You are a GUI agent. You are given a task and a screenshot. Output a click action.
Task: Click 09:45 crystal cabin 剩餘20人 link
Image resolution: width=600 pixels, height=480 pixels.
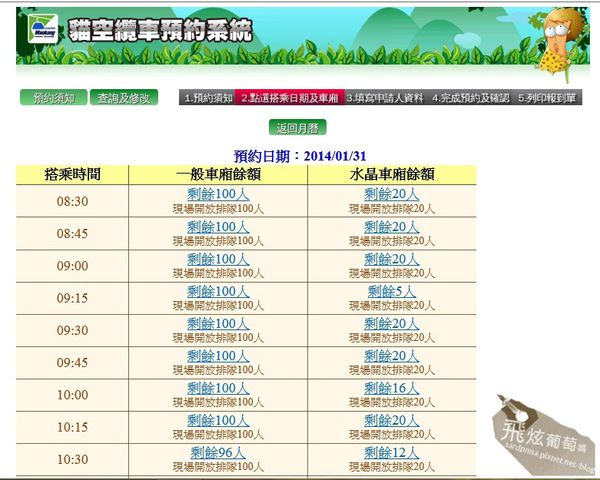click(391, 356)
